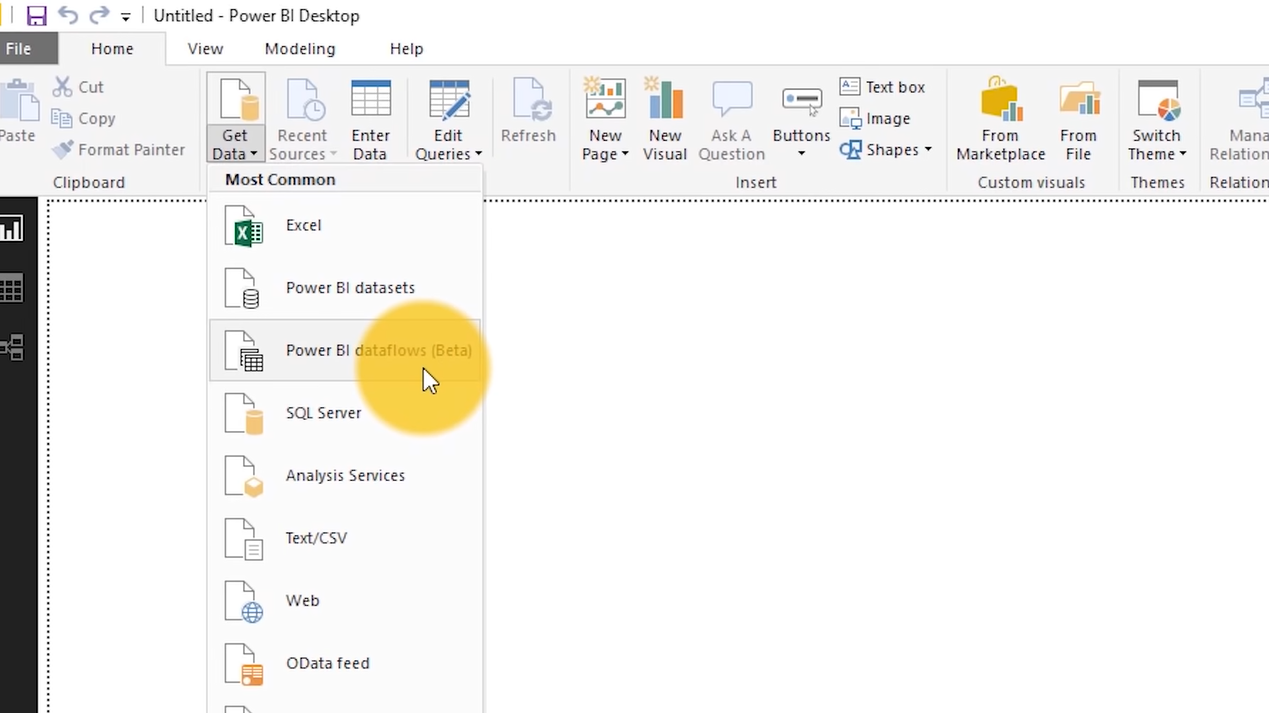Click the Redo arrow in title bar
Image resolution: width=1269 pixels, height=713 pixels.
point(99,16)
